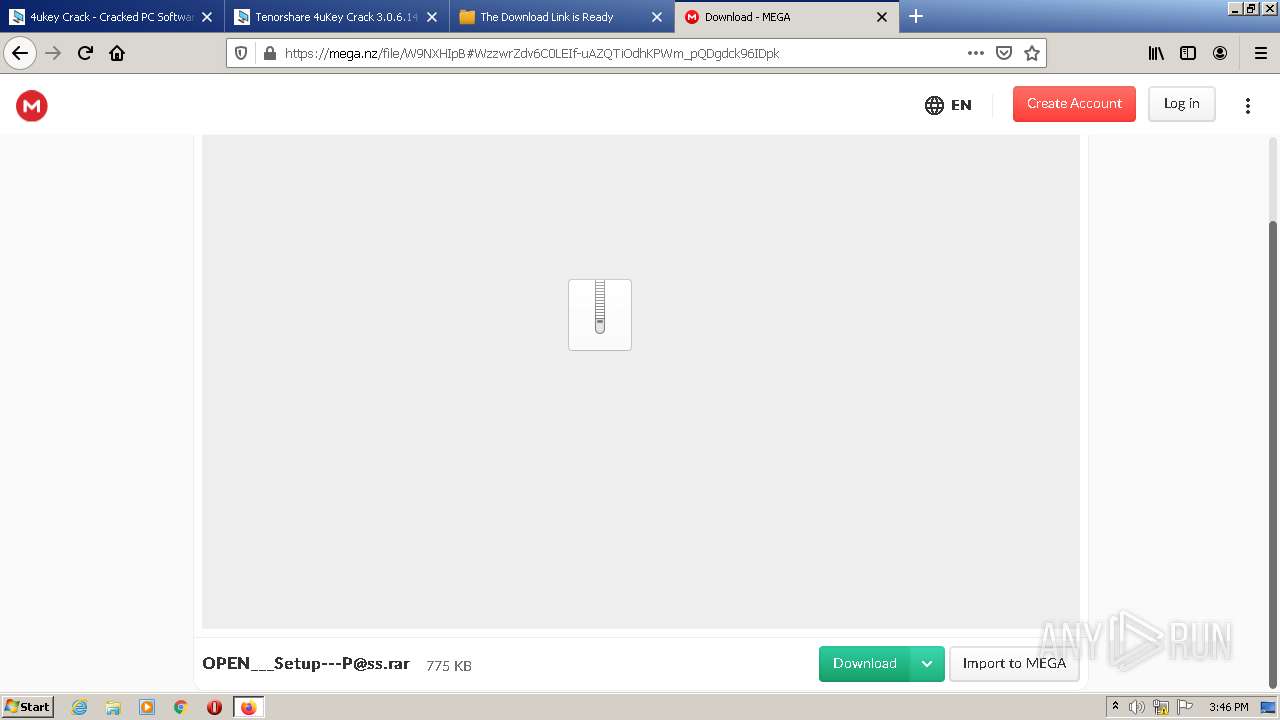
Task: Bookmark this page with the star icon
Action: (x=1032, y=53)
